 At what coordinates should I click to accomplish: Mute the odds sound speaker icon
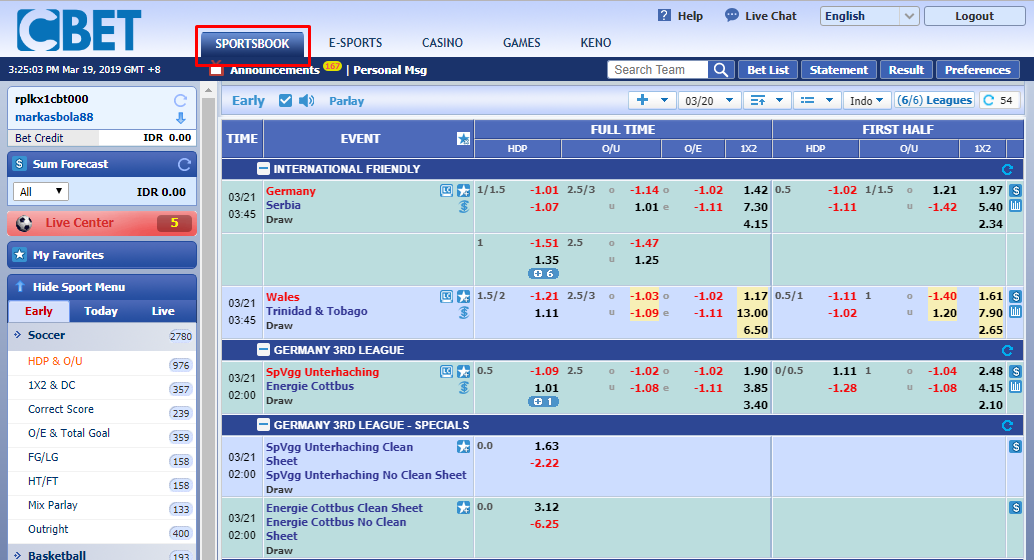307,100
